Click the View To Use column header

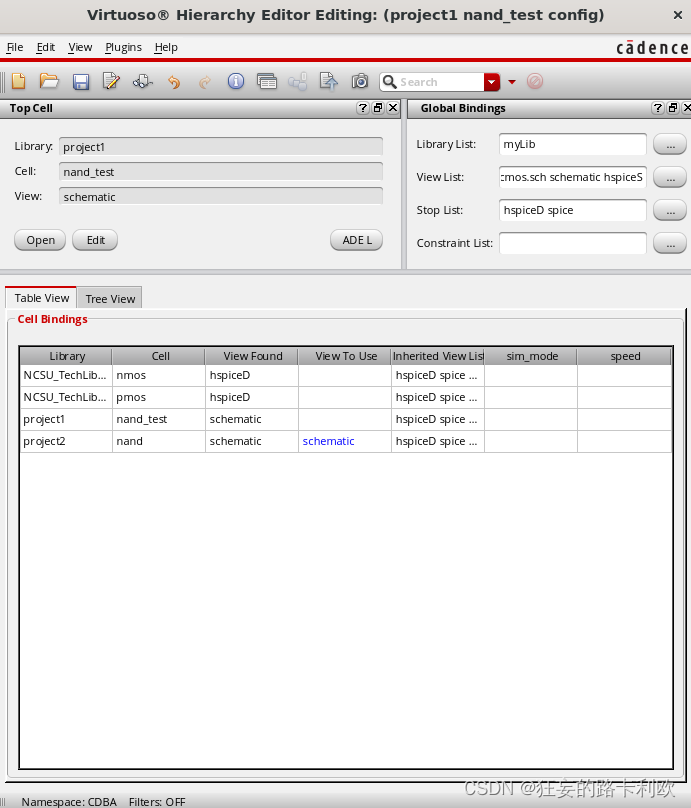[345, 356]
